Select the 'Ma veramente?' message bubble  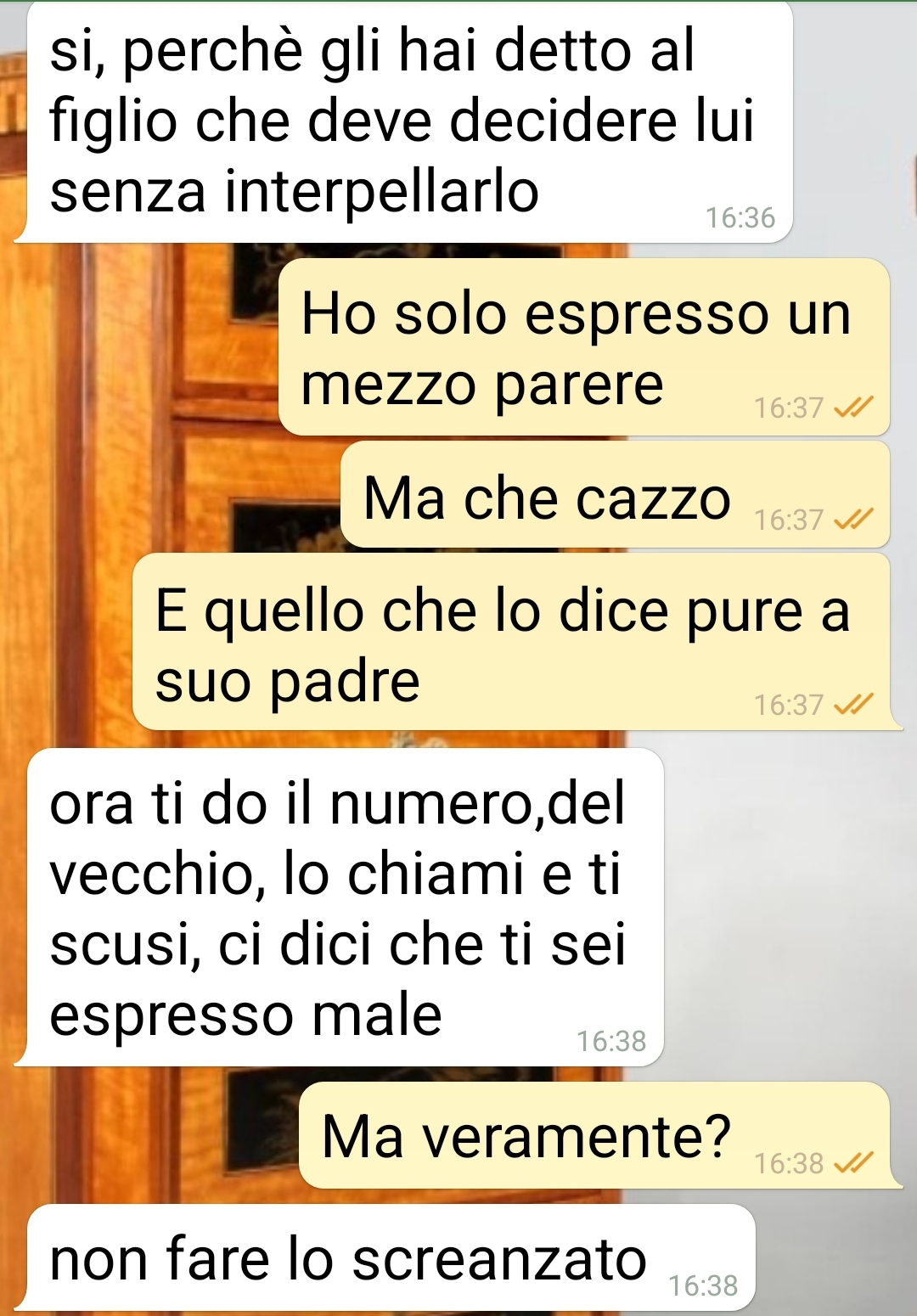[x=594, y=1135]
